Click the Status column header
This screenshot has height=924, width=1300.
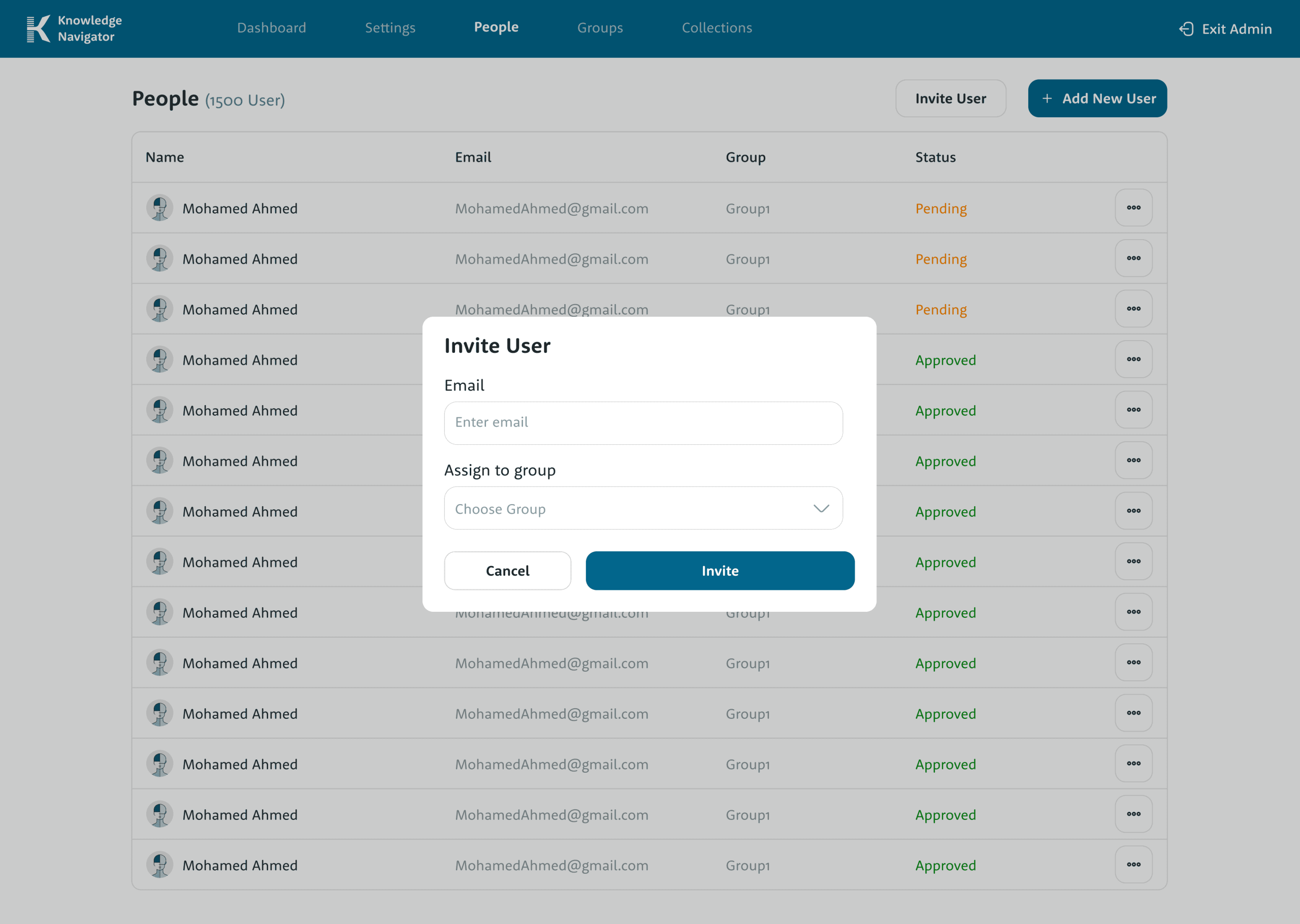pos(935,157)
